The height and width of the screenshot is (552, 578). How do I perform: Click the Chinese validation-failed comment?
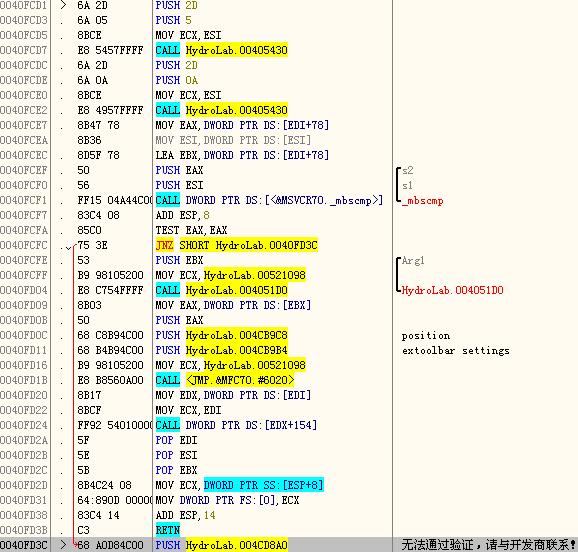pos(489,545)
